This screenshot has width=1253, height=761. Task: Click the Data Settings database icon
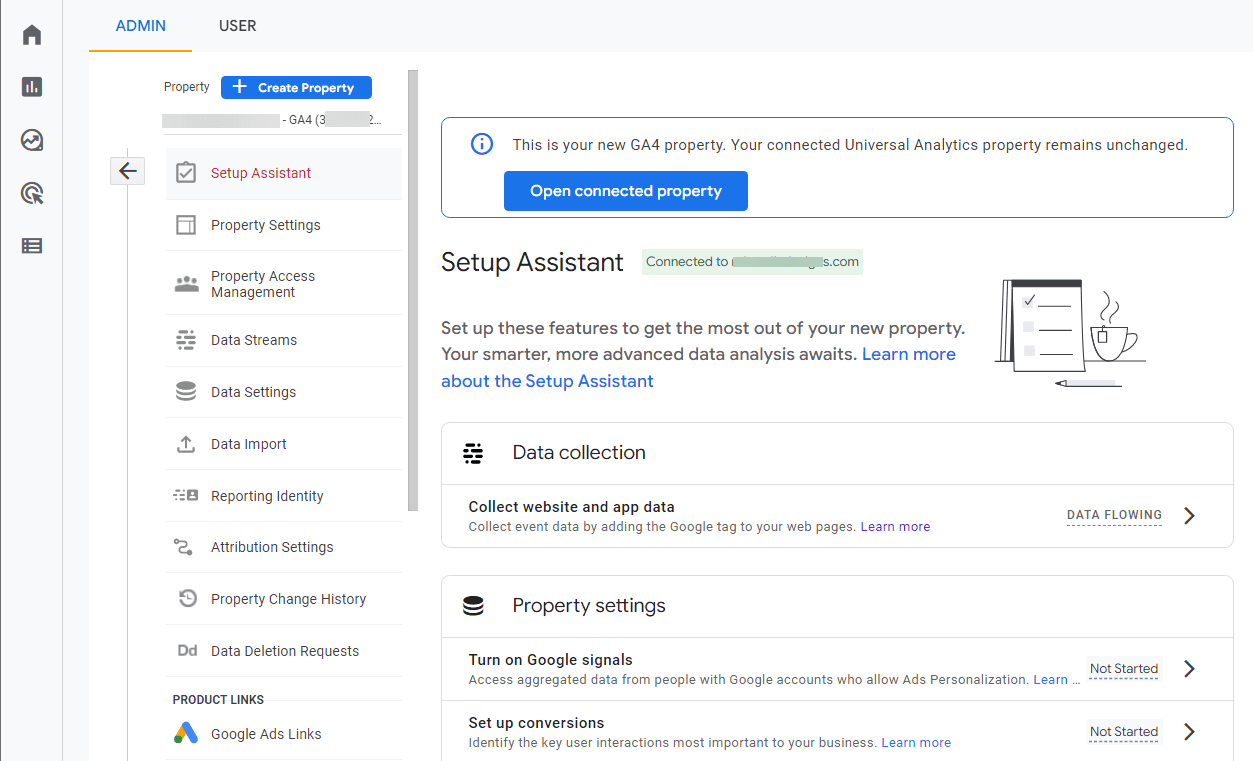tap(186, 392)
